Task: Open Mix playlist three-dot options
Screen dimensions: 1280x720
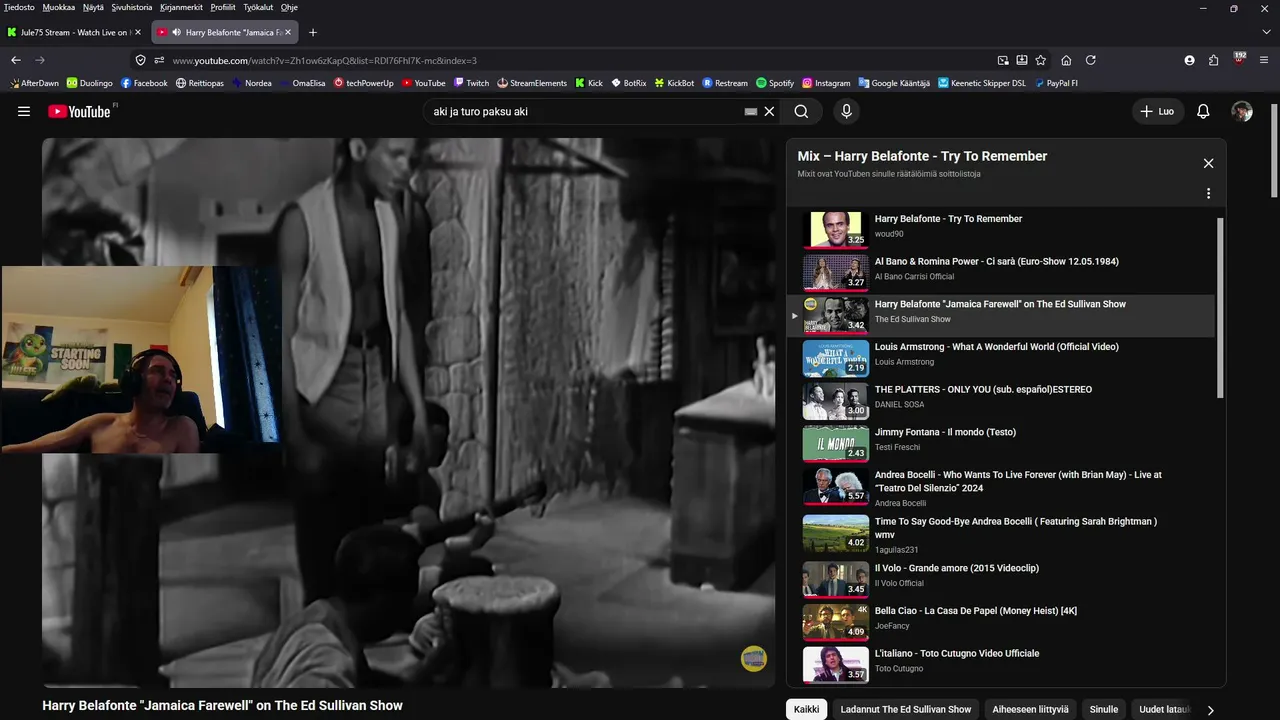Action: (1208, 193)
